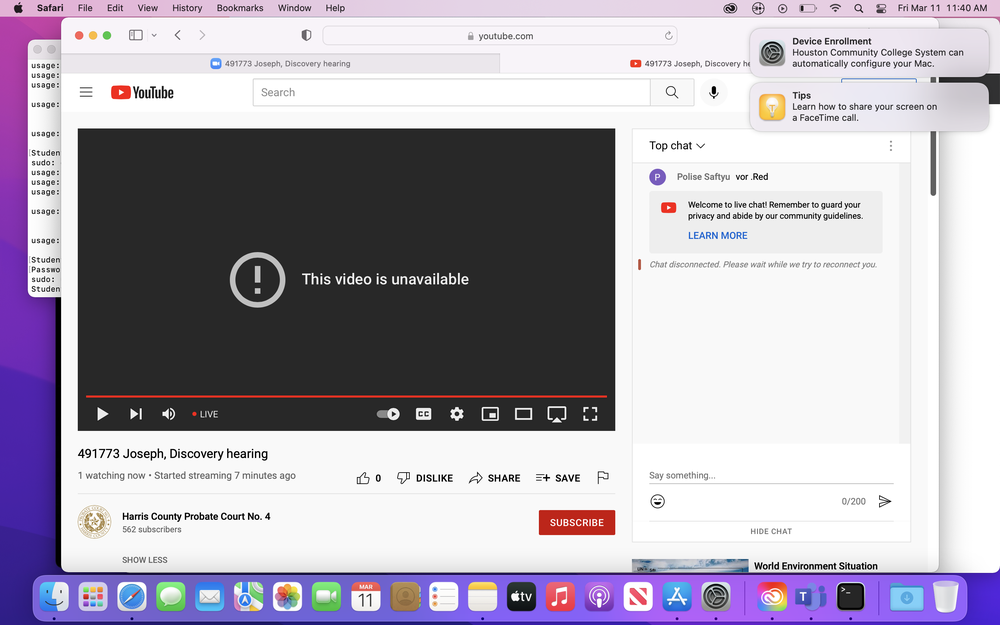Toggle closed captions CC button
Screen dimensions: 1000x625
click(423, 414)
